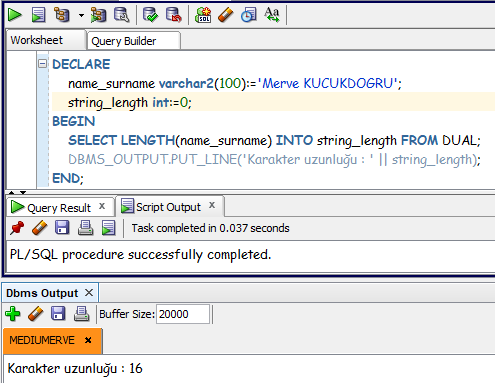Click the string_length int:=0; code line
The height and width of the screenshot is (383, 495).
tap(130, 102)
